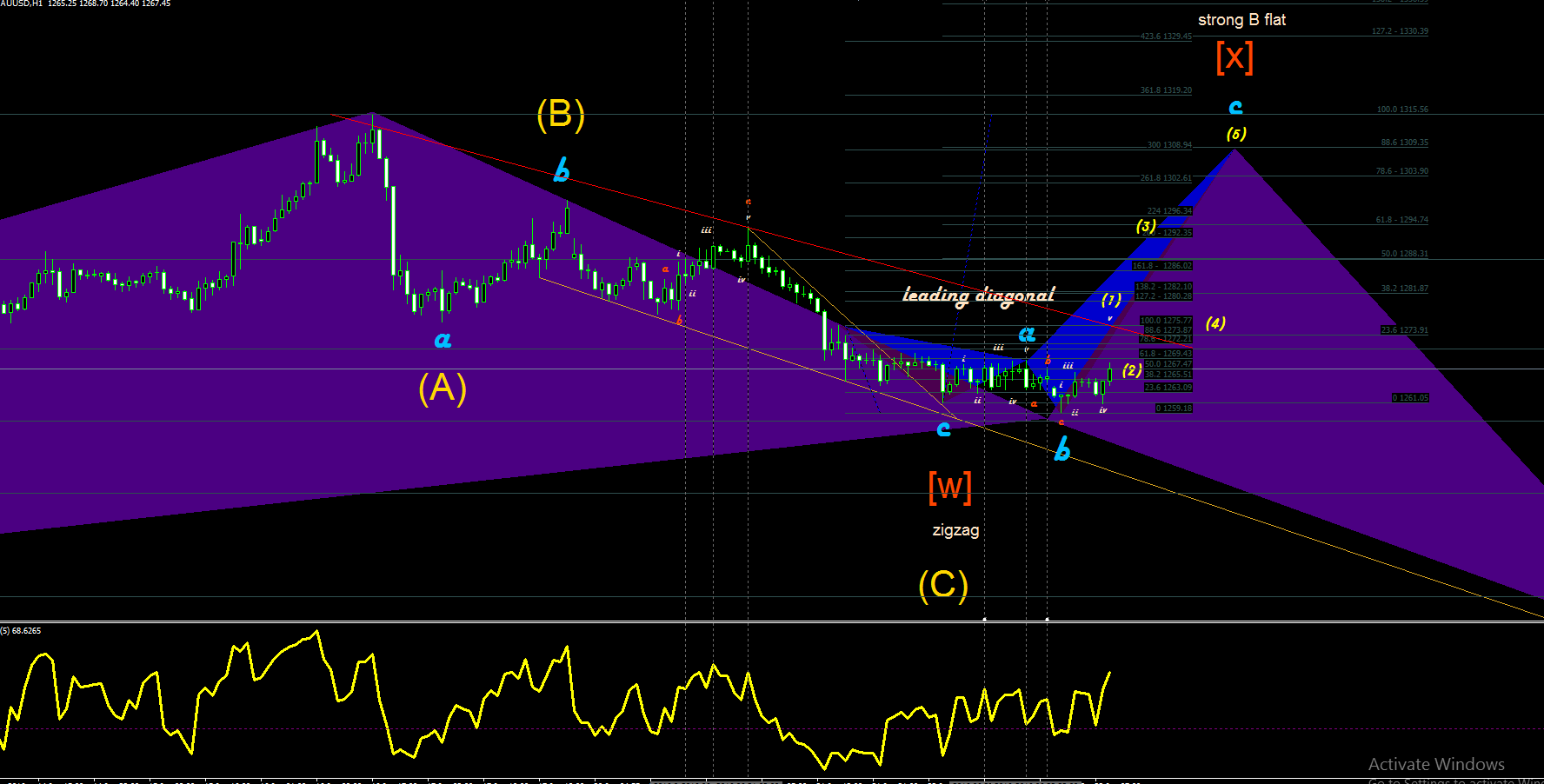Click Fibonacci level "88.6 1309.35"

[1405, 143]
